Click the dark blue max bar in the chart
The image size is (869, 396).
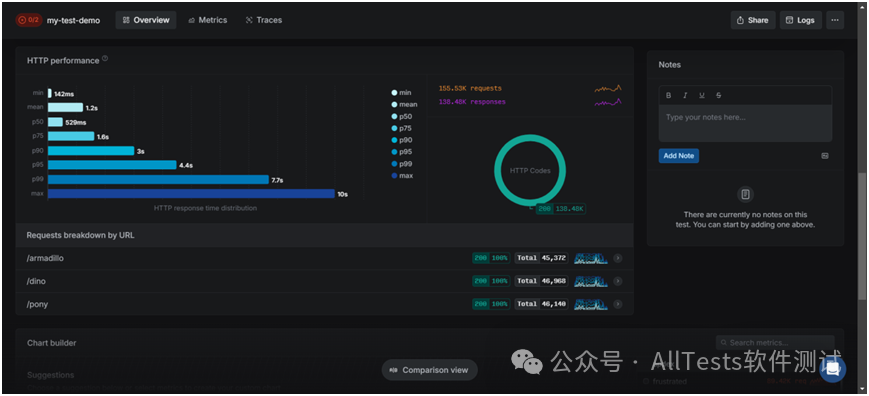(x=191, y=194)
